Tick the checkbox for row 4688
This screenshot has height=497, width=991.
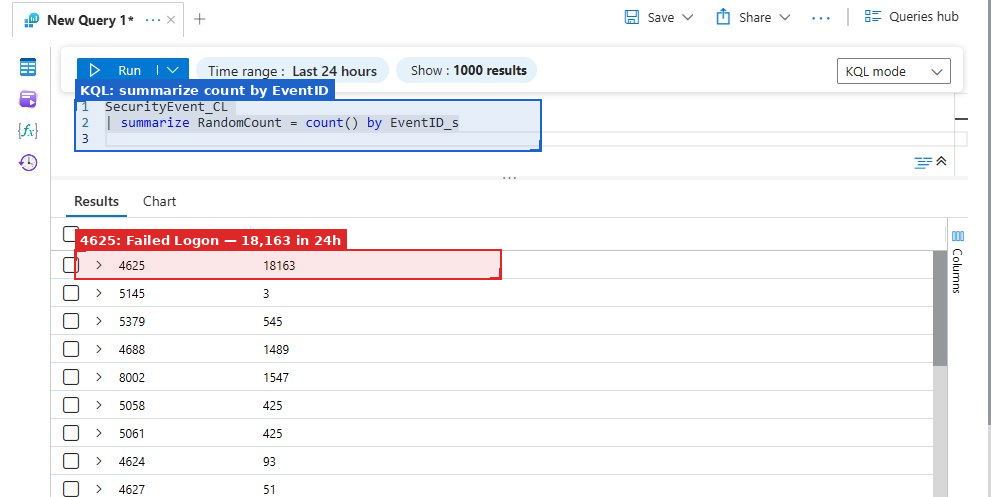coord(71,349)
